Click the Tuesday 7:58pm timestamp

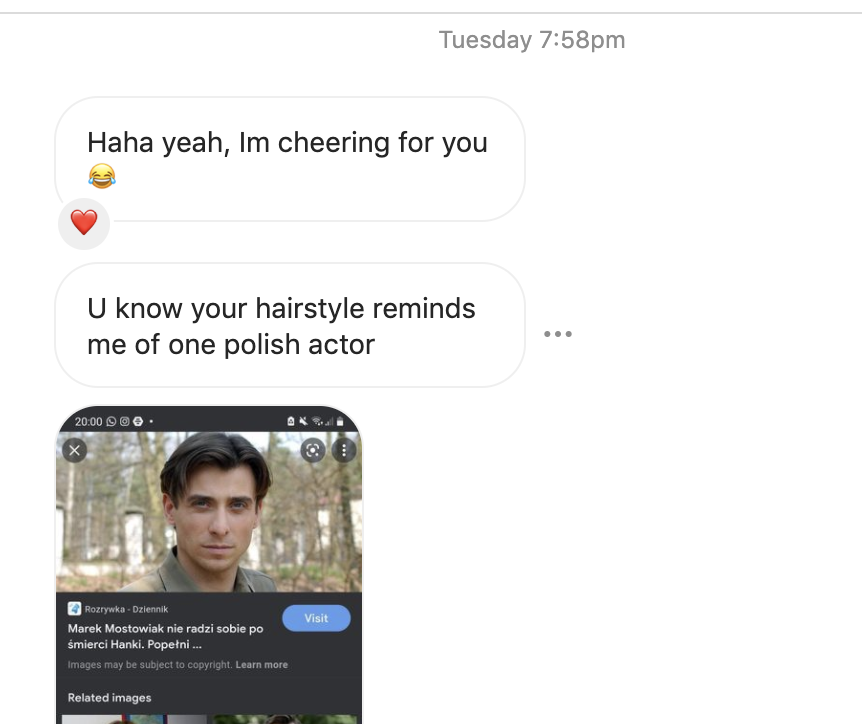(x=532, y=40)
